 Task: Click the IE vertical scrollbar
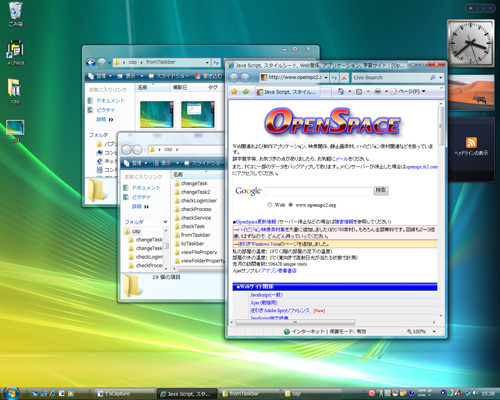pyautogui.click(x=441, y=127)
